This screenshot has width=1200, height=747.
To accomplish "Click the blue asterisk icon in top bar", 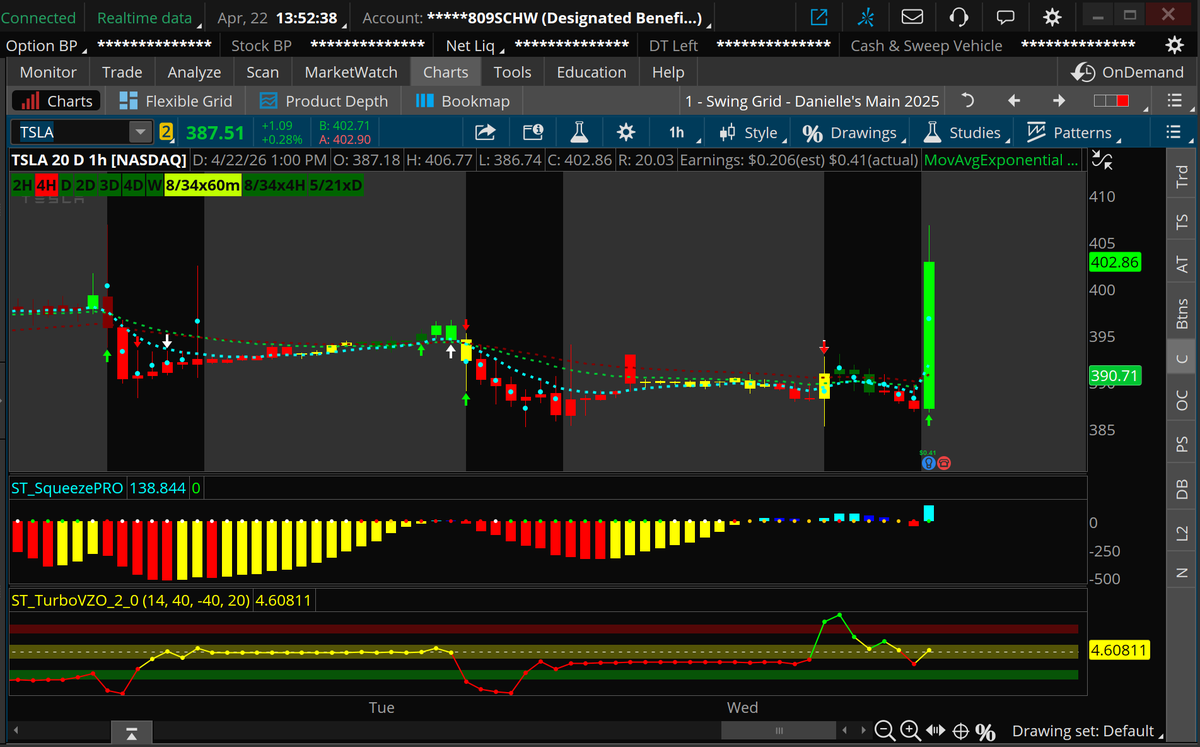I will (866, 18).
